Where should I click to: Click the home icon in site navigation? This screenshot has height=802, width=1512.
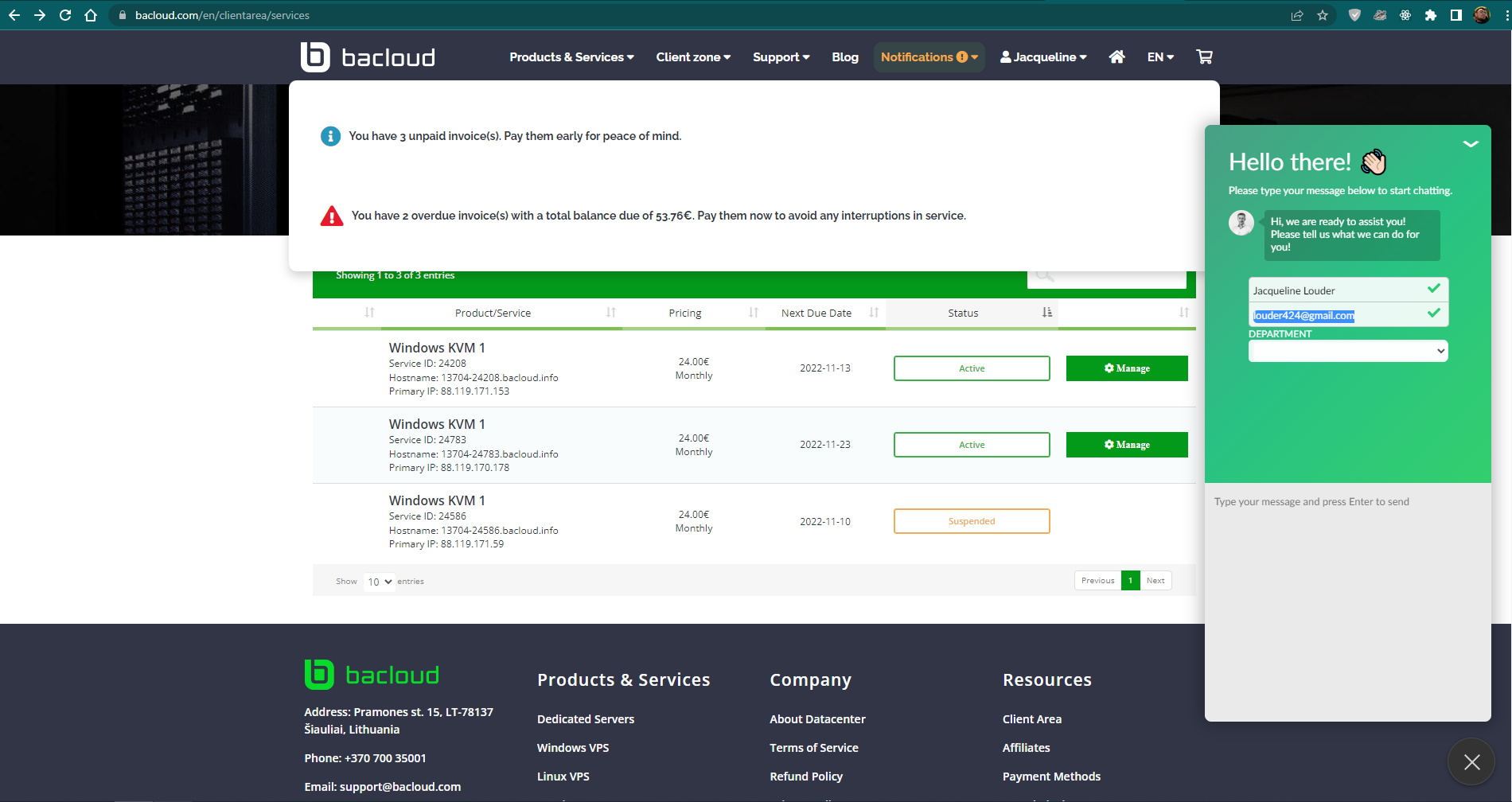(x=1117, y=56)
